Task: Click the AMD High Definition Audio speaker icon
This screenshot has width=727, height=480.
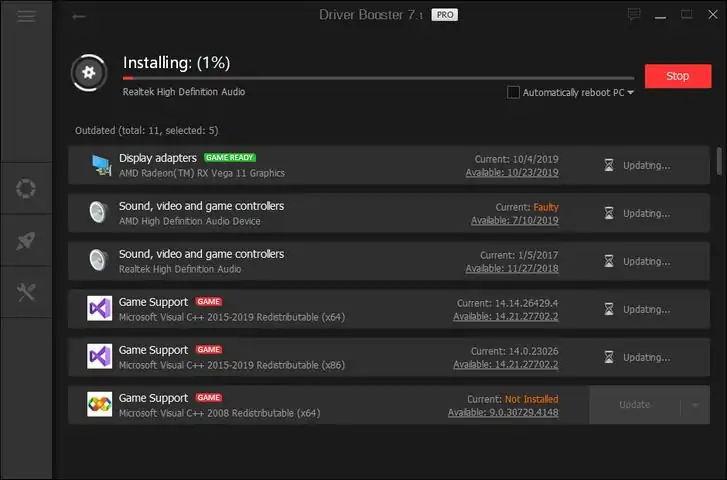Action: pos(99,213)
